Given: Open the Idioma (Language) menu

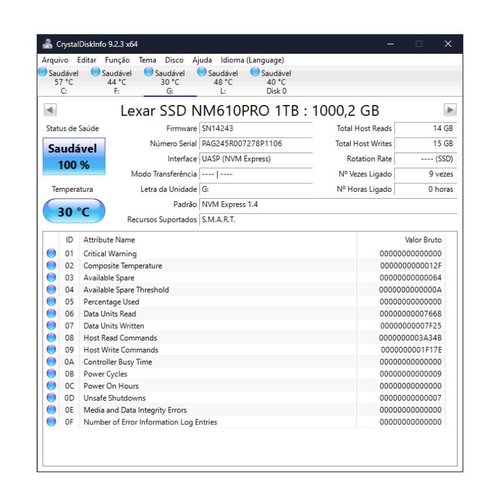Looking at the screenshot, I should (x=252, y=60).
